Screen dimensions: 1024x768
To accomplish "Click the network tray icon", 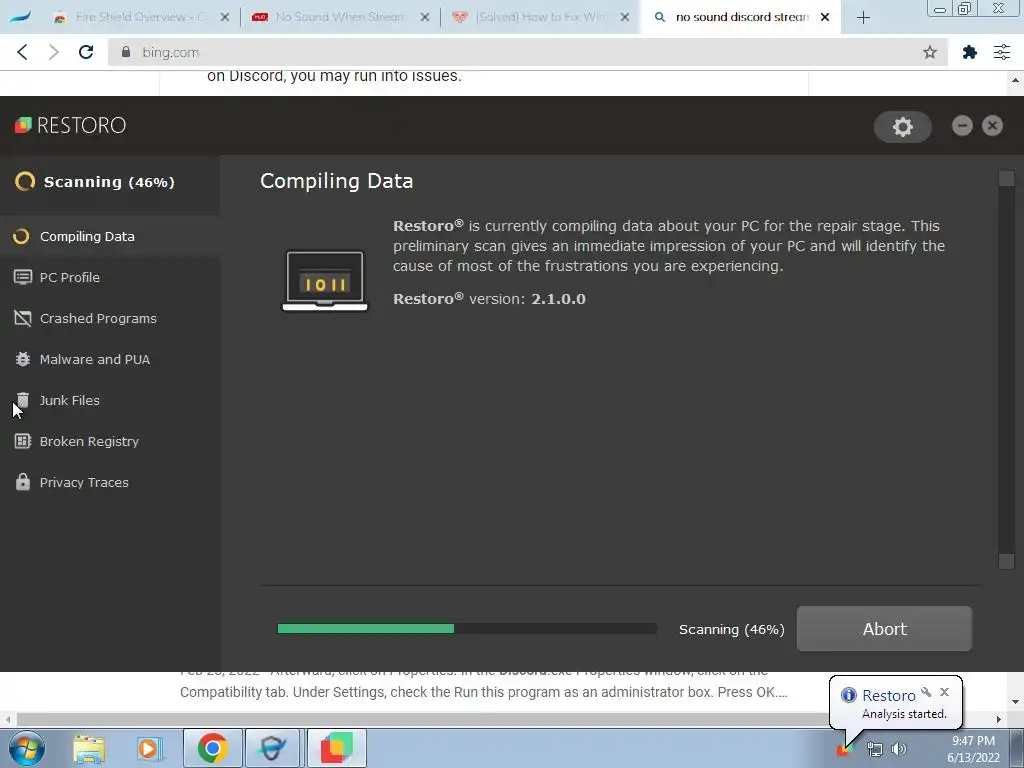I will (x=874, y=749).
